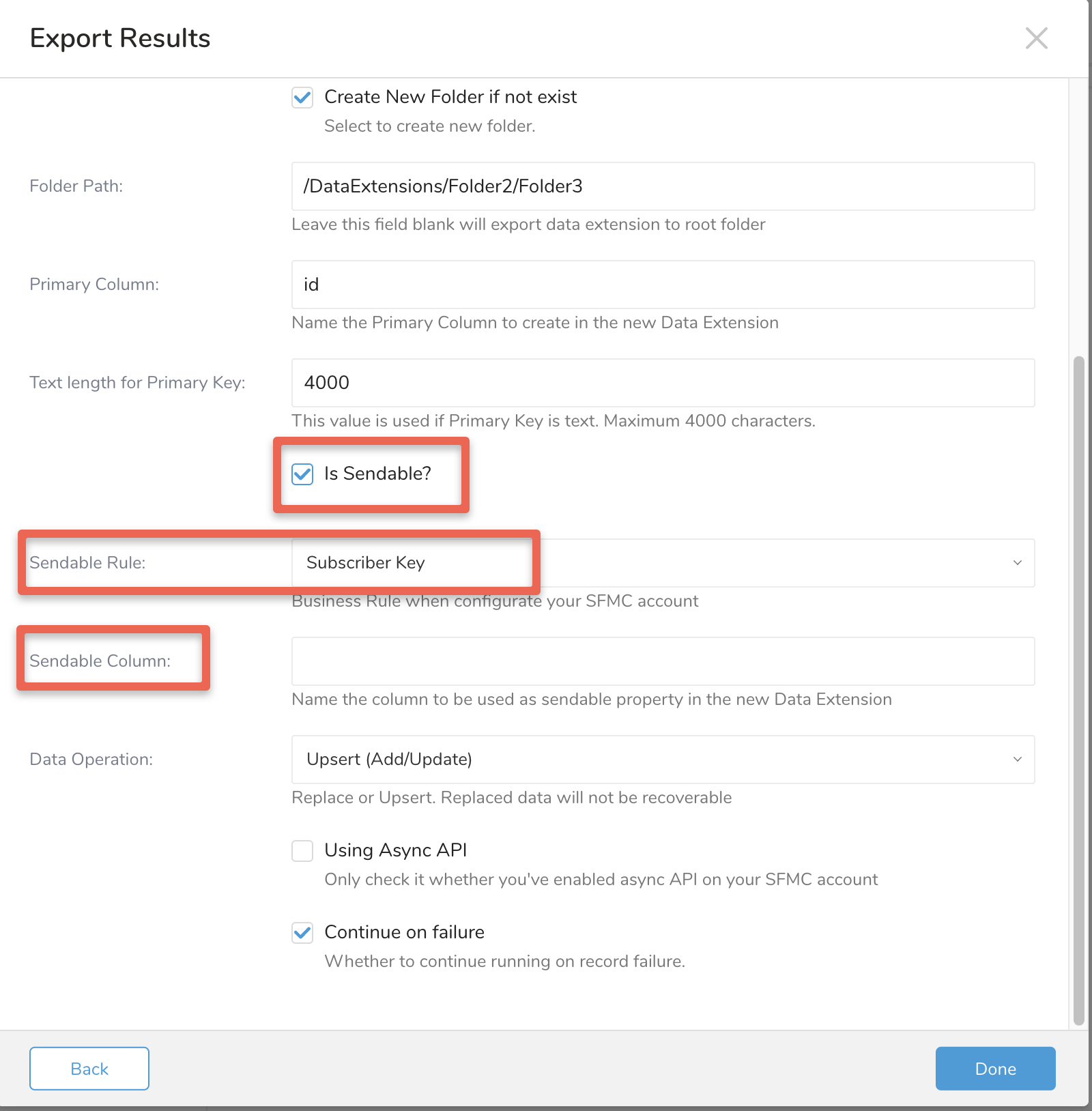Click the empty Sendable Column field
The width and height of the screenshot is (1092, 1111).
[662, 661]
